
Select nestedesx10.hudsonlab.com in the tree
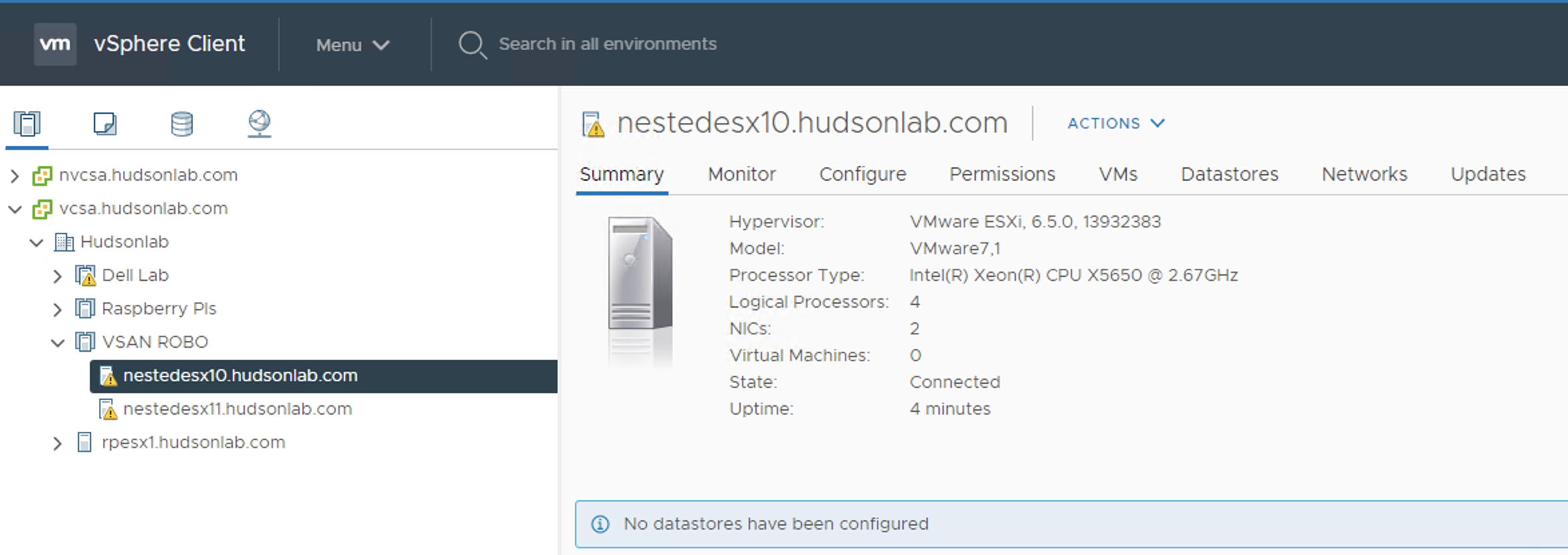coord(323,376)
